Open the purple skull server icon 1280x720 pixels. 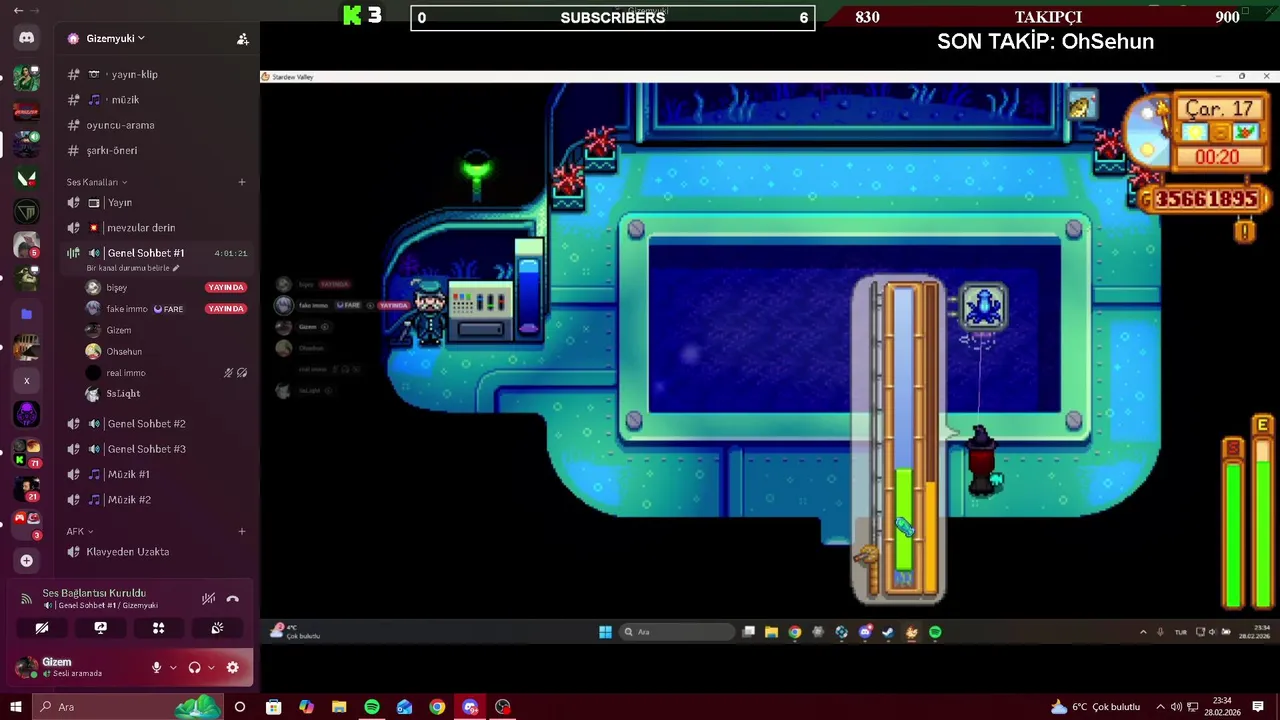pyautogui.click(x=26, y=414)
